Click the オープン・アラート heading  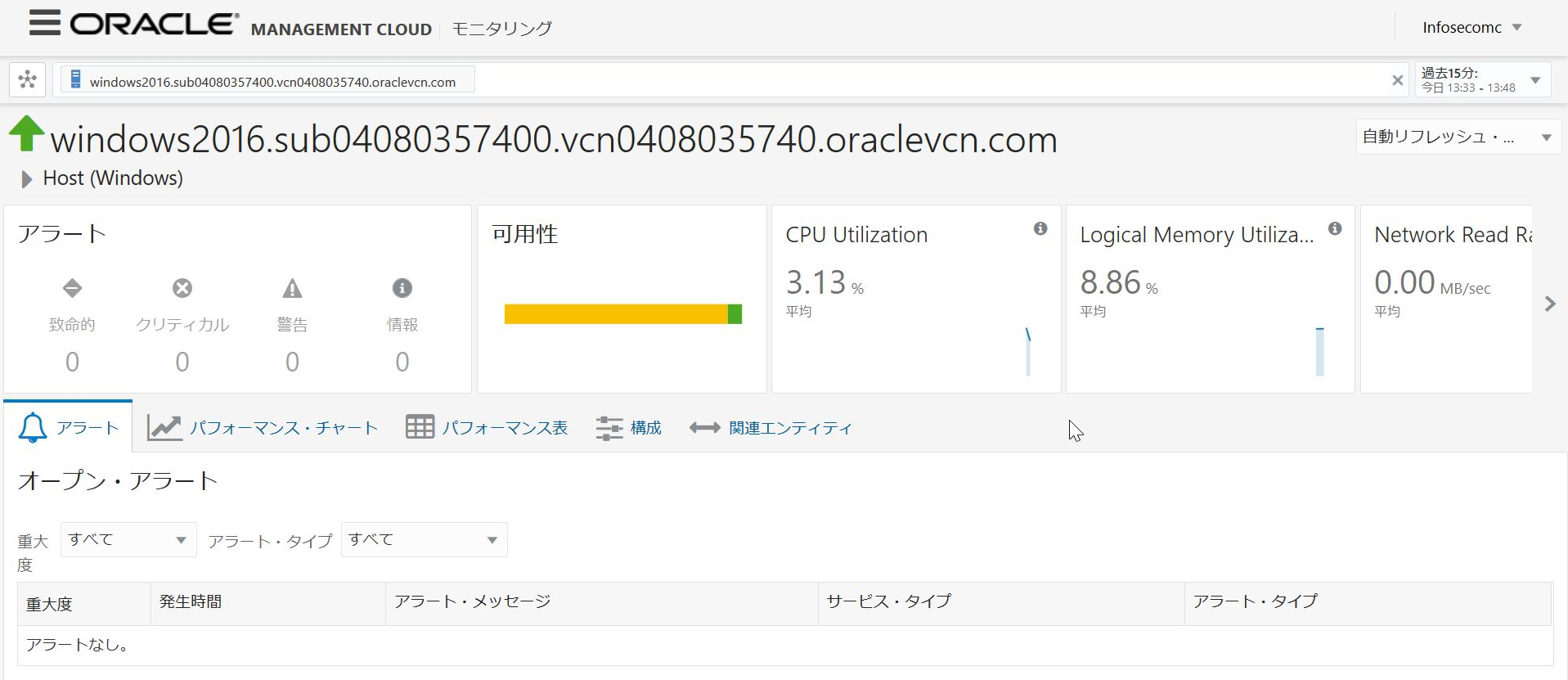coord(118,480)
